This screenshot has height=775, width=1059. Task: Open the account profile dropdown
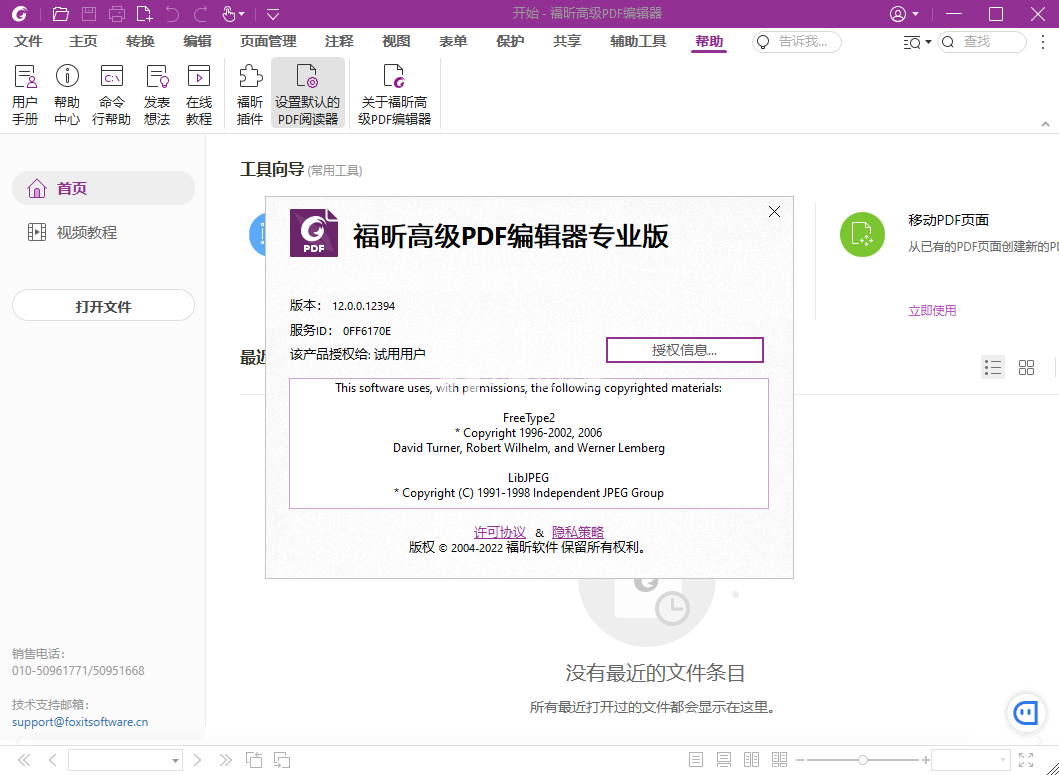(x=904, y=14)
